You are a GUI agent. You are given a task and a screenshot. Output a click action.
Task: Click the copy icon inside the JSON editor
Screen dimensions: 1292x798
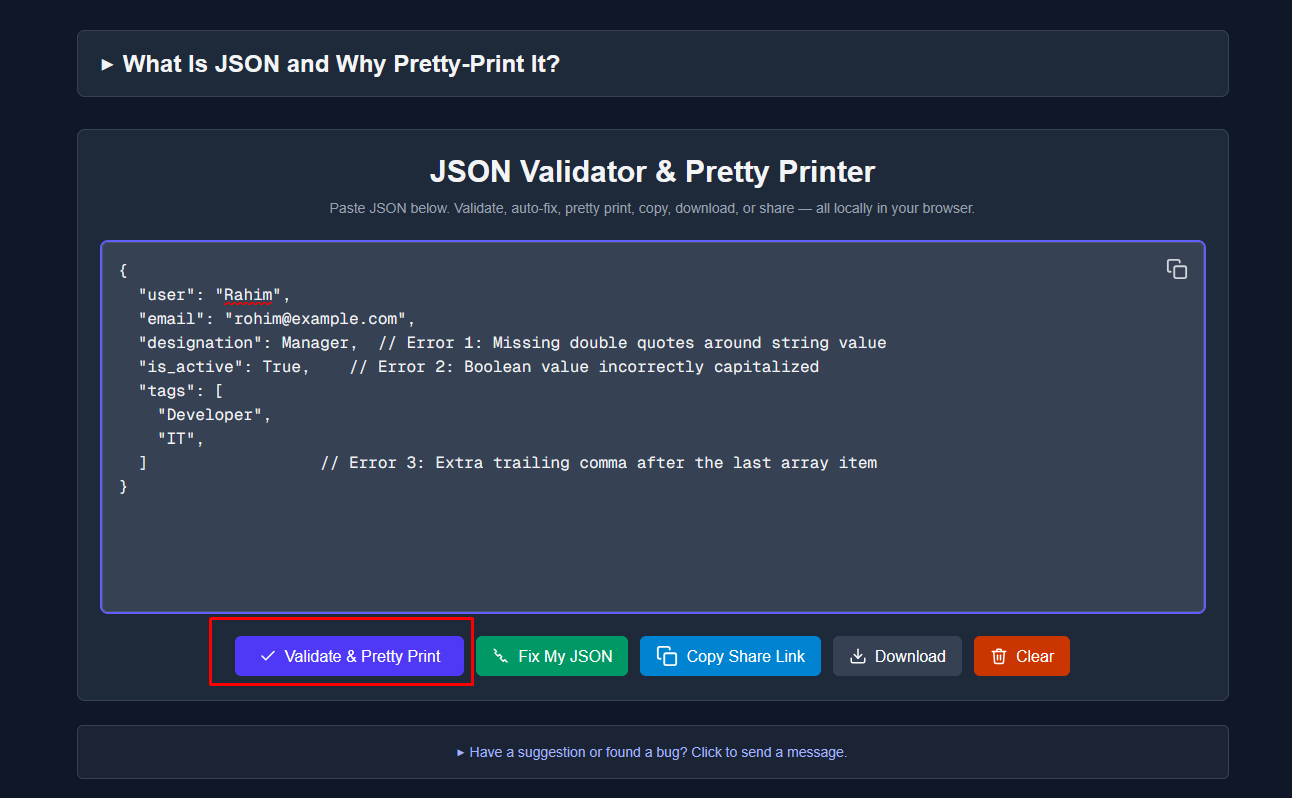(x=1176, y=268)
